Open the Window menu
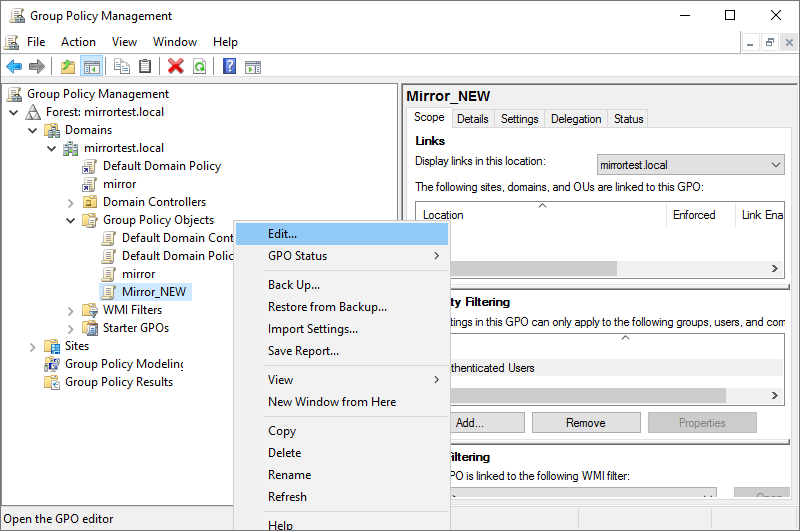Viewport: 800px width, 531px height. (x=174, y=42)
